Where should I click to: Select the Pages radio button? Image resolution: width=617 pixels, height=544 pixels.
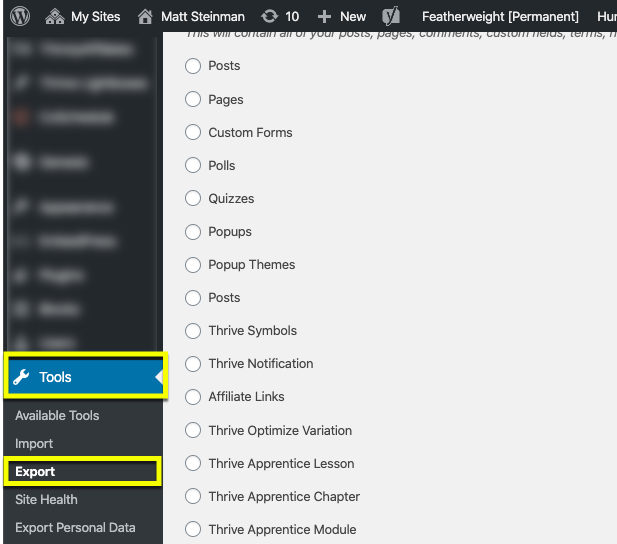(x=193, y=99)
